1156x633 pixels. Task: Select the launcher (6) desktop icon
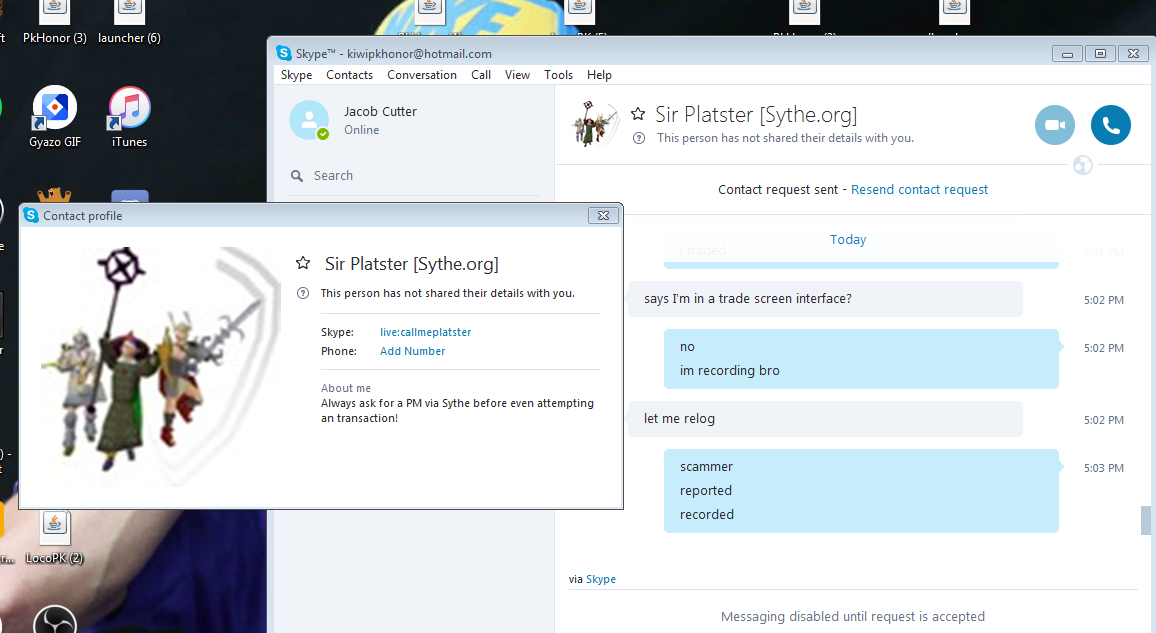129,24
